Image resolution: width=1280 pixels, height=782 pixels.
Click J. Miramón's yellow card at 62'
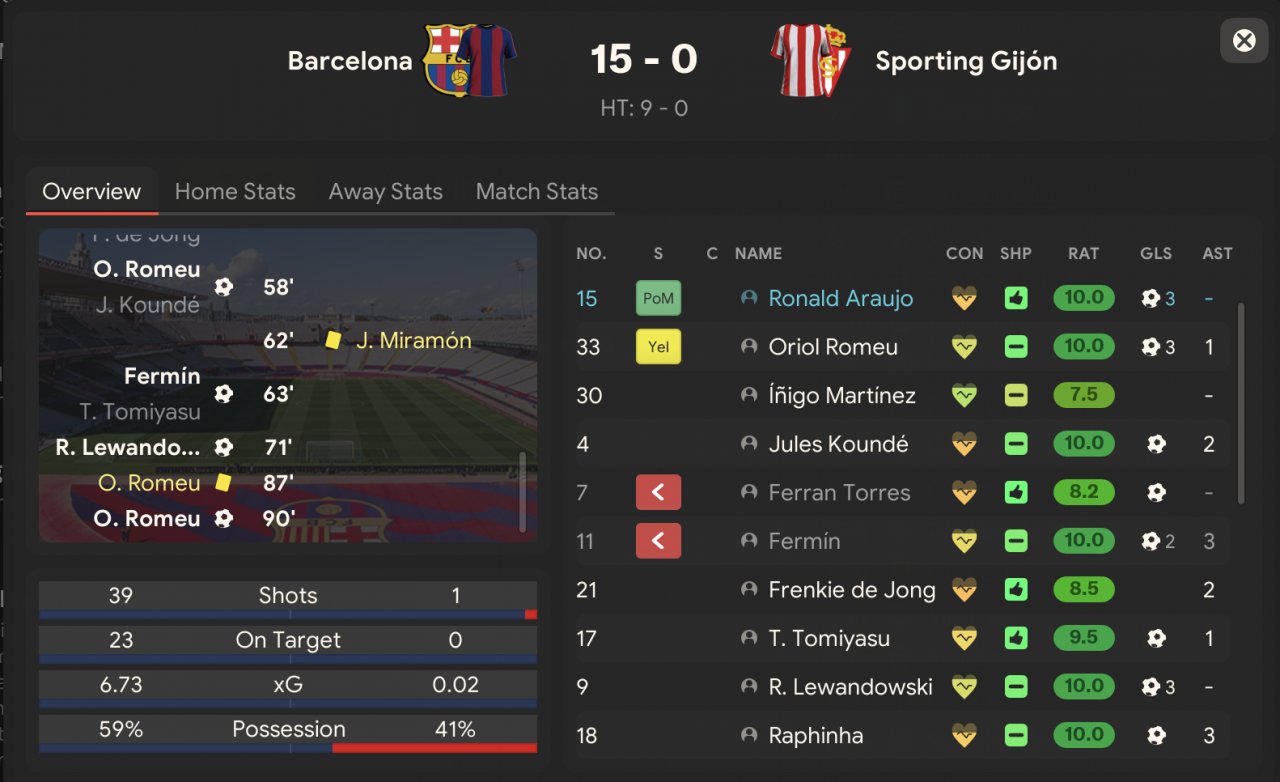pos(333,341)
